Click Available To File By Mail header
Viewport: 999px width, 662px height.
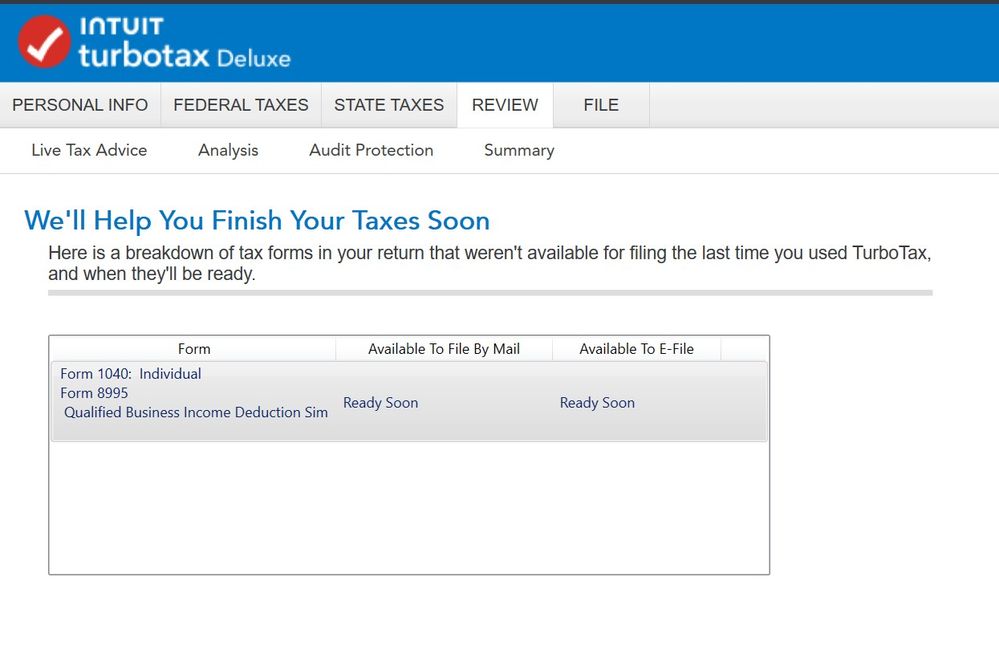tap(444, 349)
